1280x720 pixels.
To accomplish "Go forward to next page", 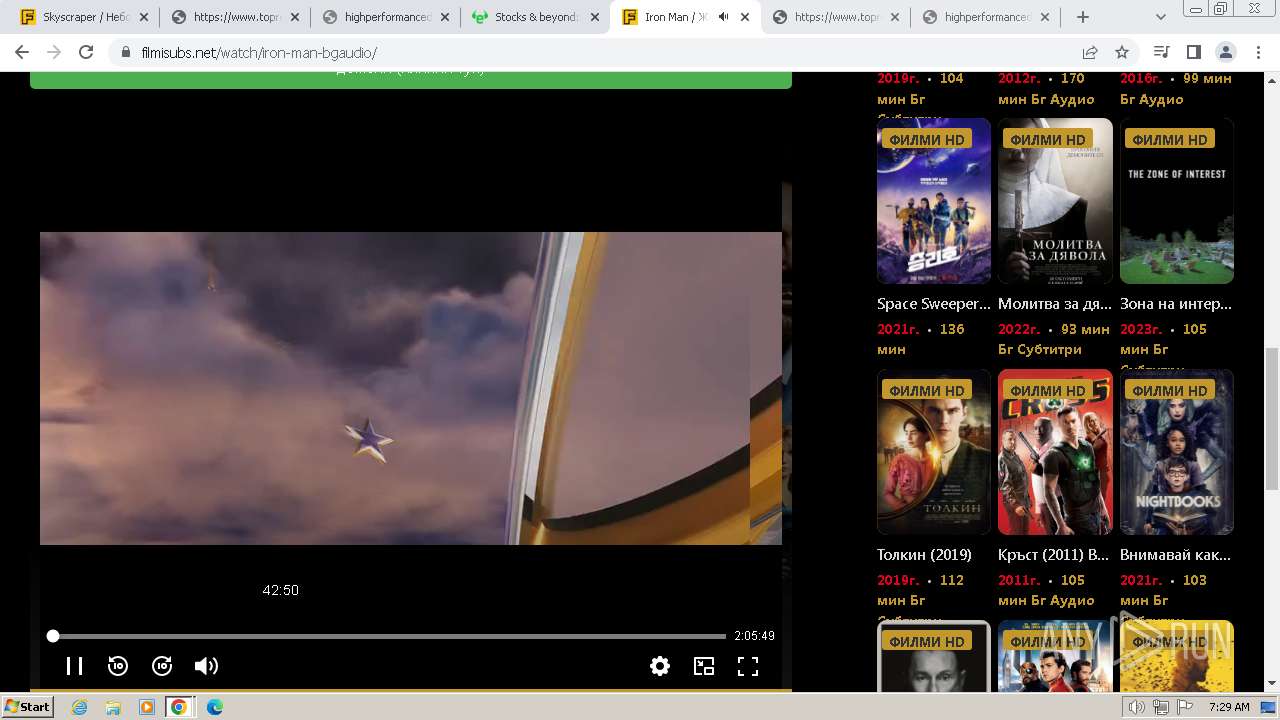I will pos(54,52).
